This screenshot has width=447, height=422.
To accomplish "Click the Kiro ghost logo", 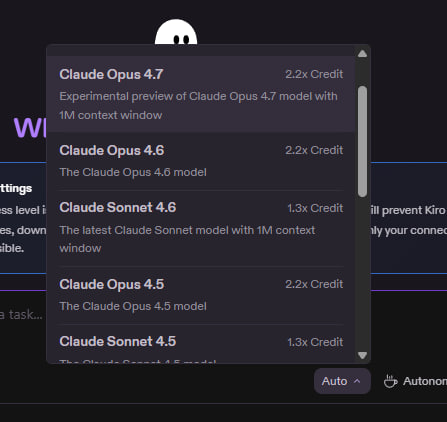I will click(x=176, y=32).
